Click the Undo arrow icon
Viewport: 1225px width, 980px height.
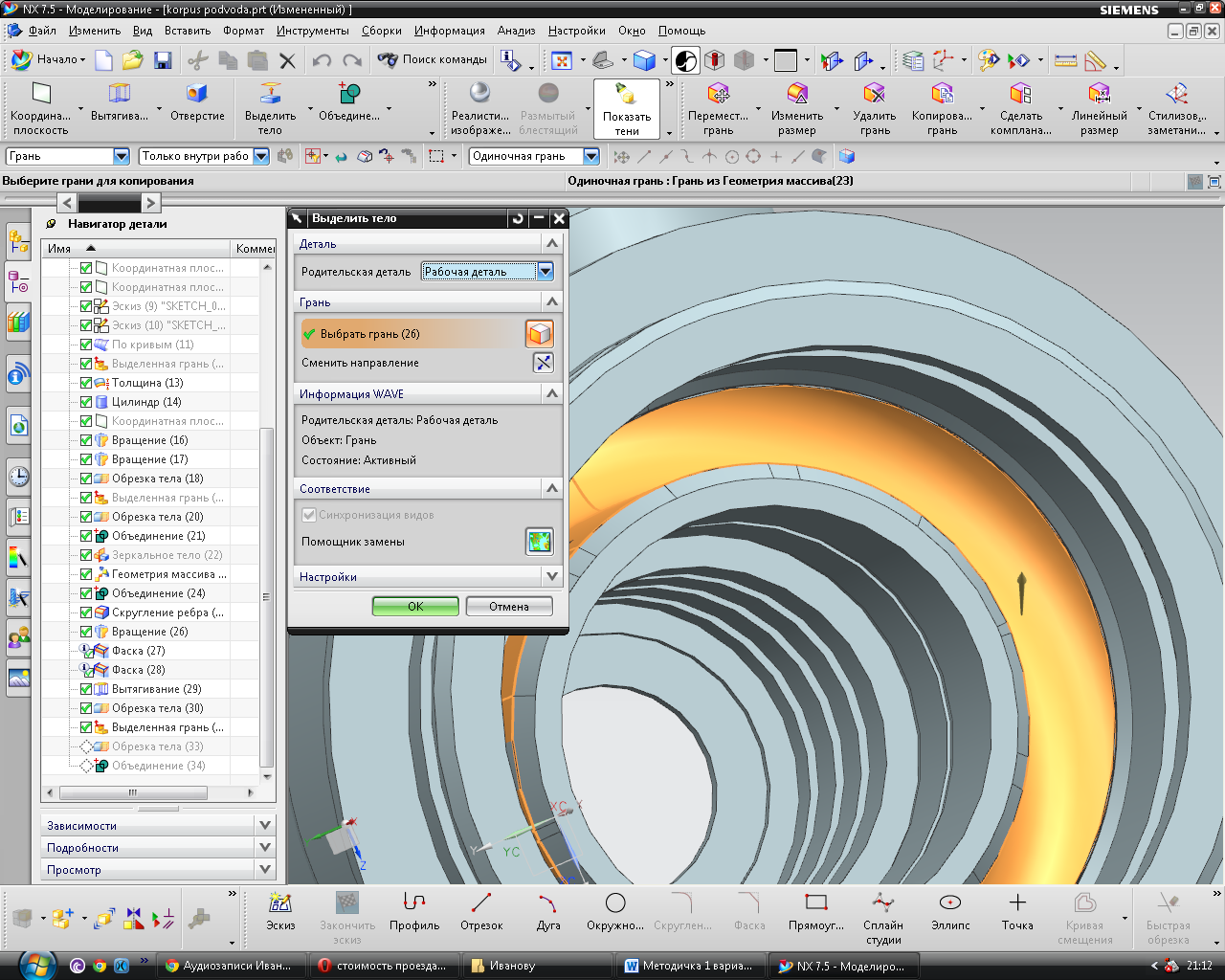(x=322, y=60)
